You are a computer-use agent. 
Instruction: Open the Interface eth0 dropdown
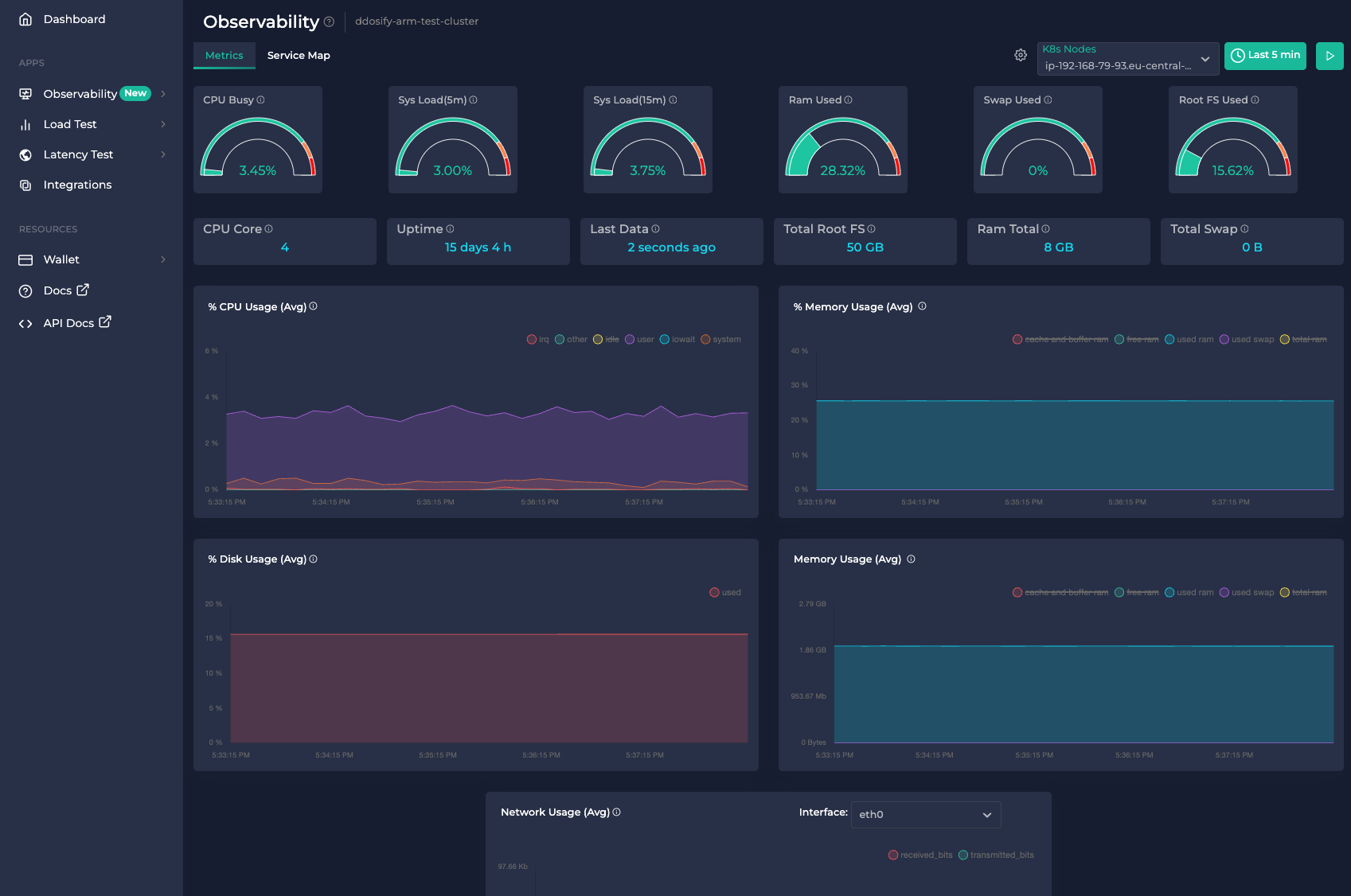click(925, 815)
